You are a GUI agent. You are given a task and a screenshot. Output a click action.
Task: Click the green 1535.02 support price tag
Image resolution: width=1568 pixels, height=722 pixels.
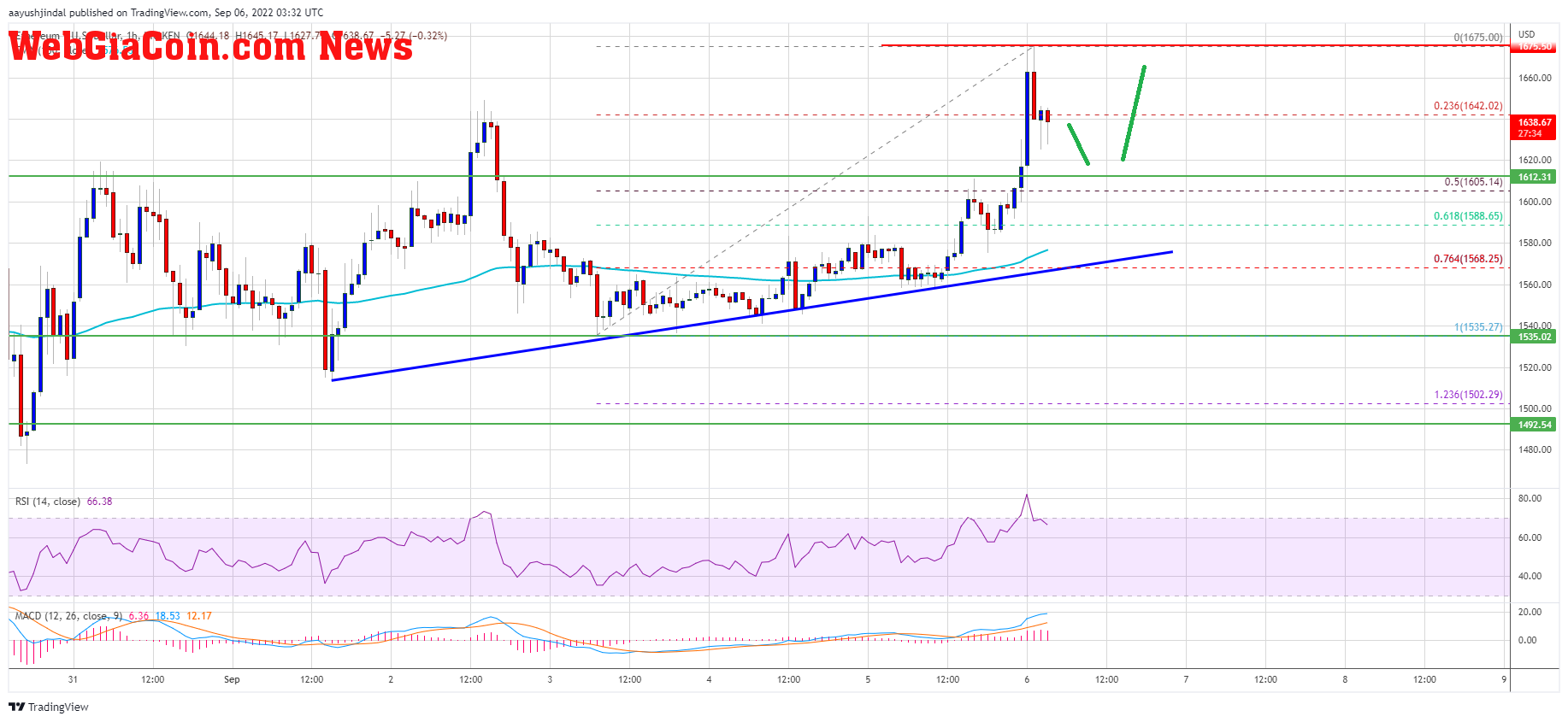pos(1535,337)
